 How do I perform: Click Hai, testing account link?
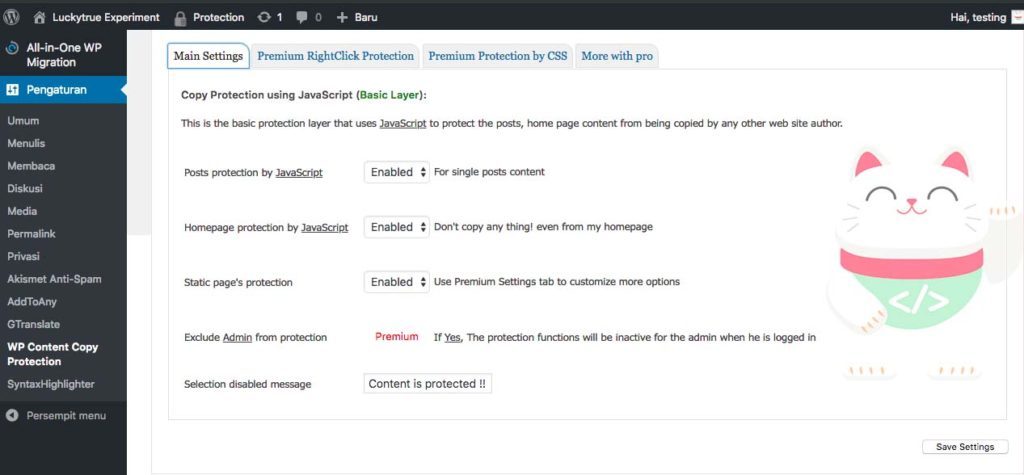978,18
